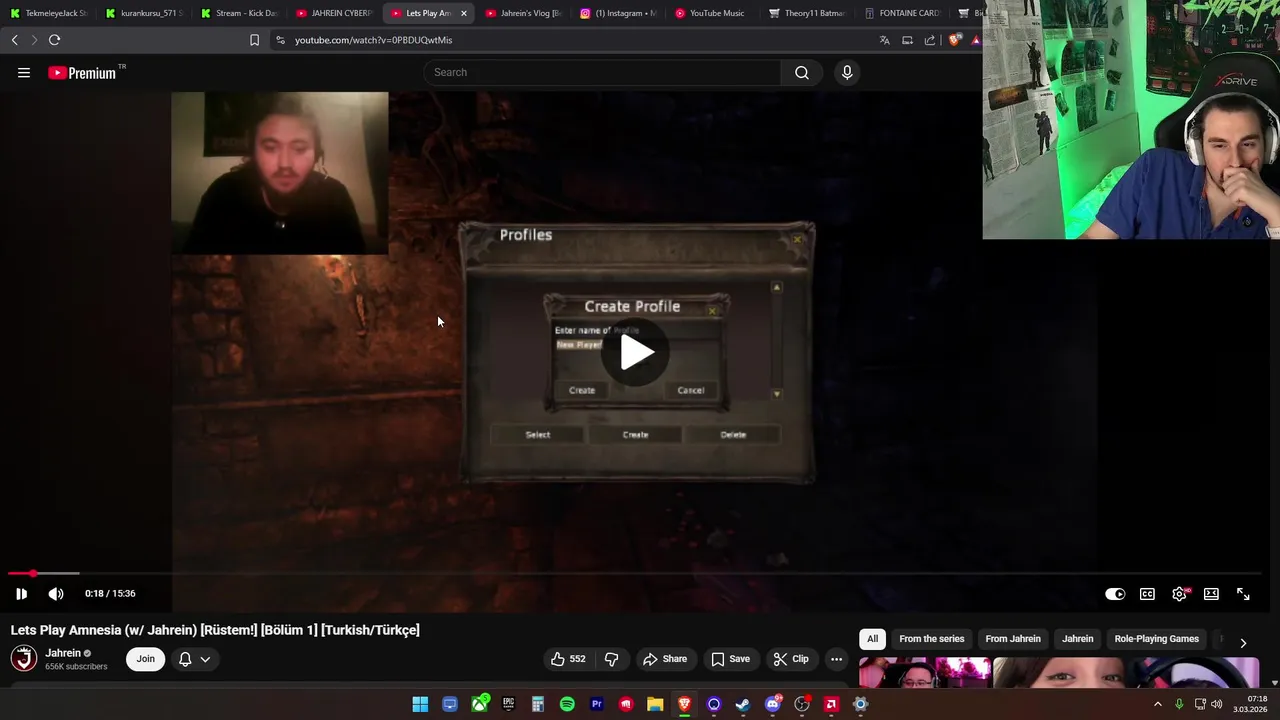1280x720 pixels.
Task: Open the system volume tray icon
Action: (x=1216, y=704)
